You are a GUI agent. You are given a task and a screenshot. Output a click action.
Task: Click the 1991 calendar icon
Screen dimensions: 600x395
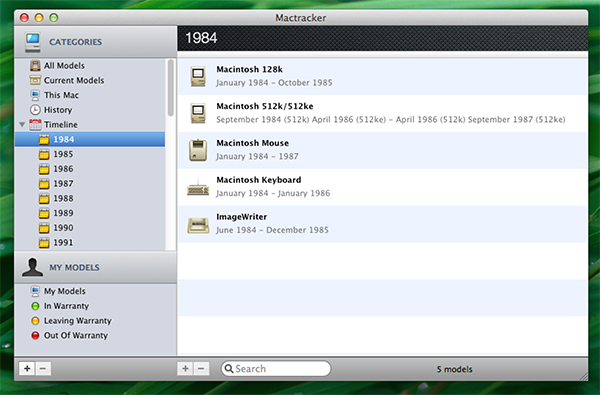pos(44,243)
